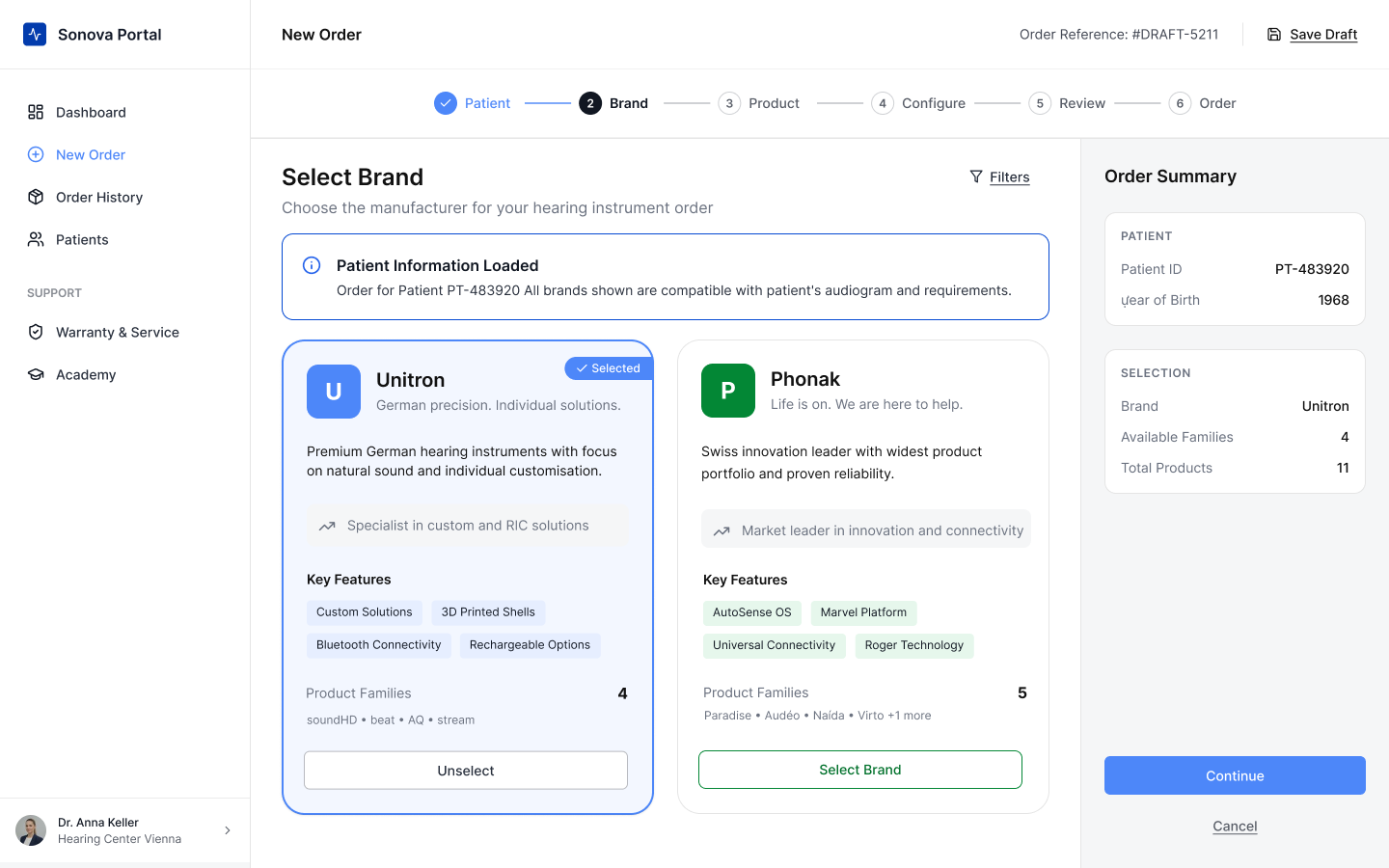Image resolution: width=1389 pixels, height=868 pixels.
Task: Select step 2 Brand in stepper
Action: (613, 103)
